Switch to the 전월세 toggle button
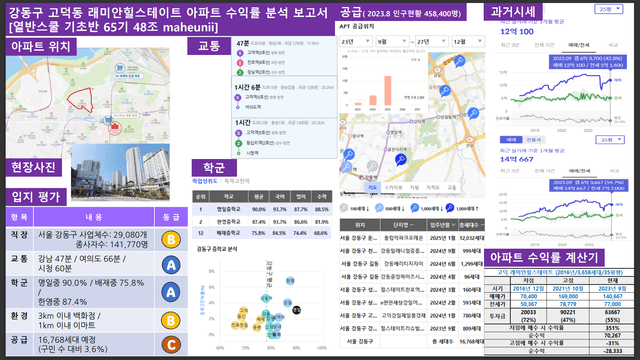This screenshot has height=360, width=640. click(x=533, y=140)
